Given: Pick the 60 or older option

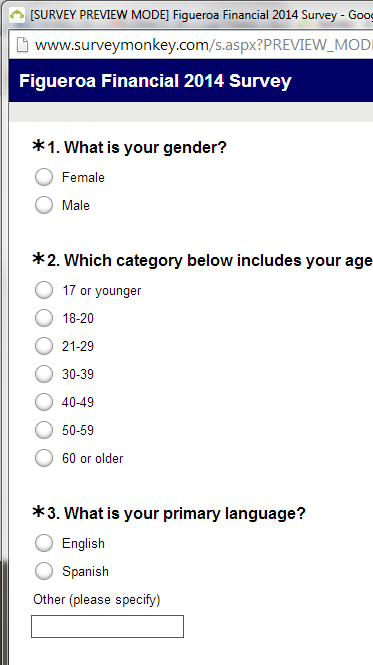Looking at the screenshot, I should pos(44,458).
